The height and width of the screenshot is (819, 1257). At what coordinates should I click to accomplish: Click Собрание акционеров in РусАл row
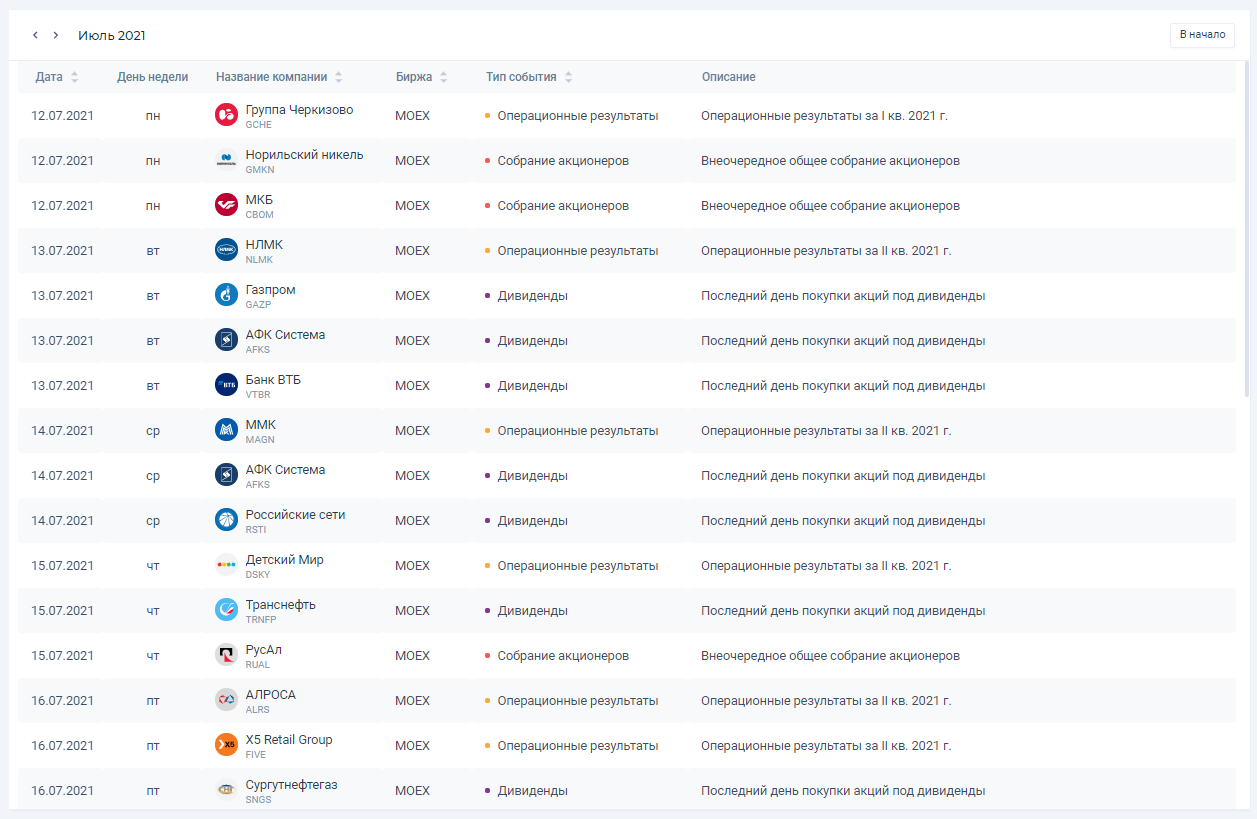563,655
